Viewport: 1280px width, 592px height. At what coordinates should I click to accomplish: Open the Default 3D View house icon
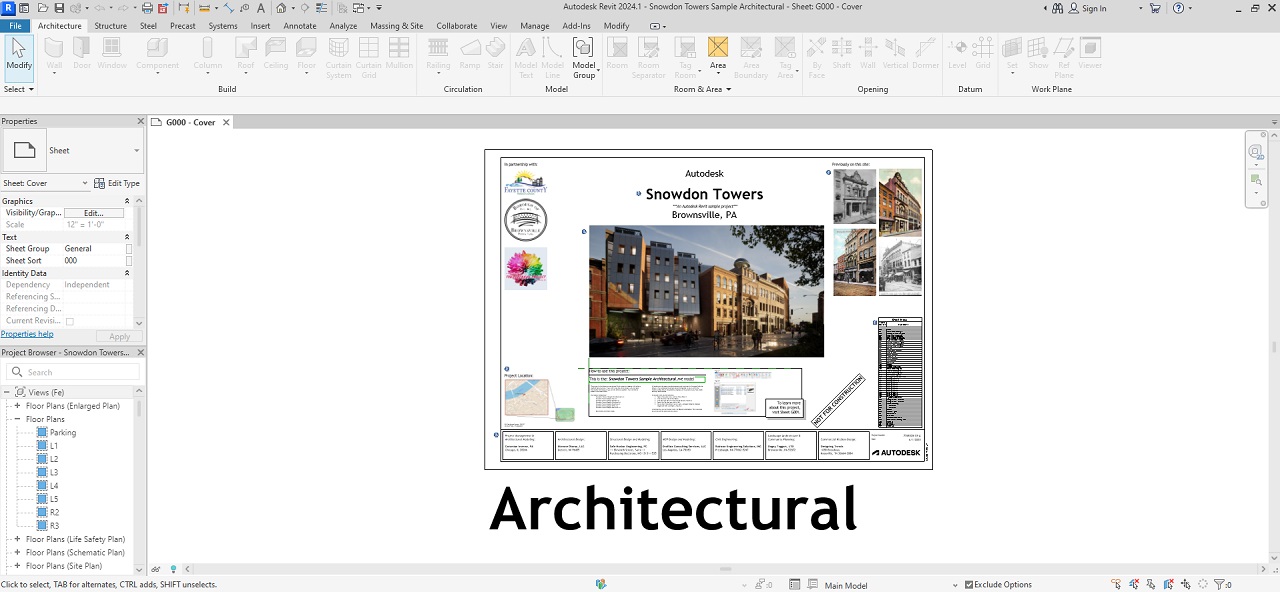pyautogui.click(x=282, y=8)
